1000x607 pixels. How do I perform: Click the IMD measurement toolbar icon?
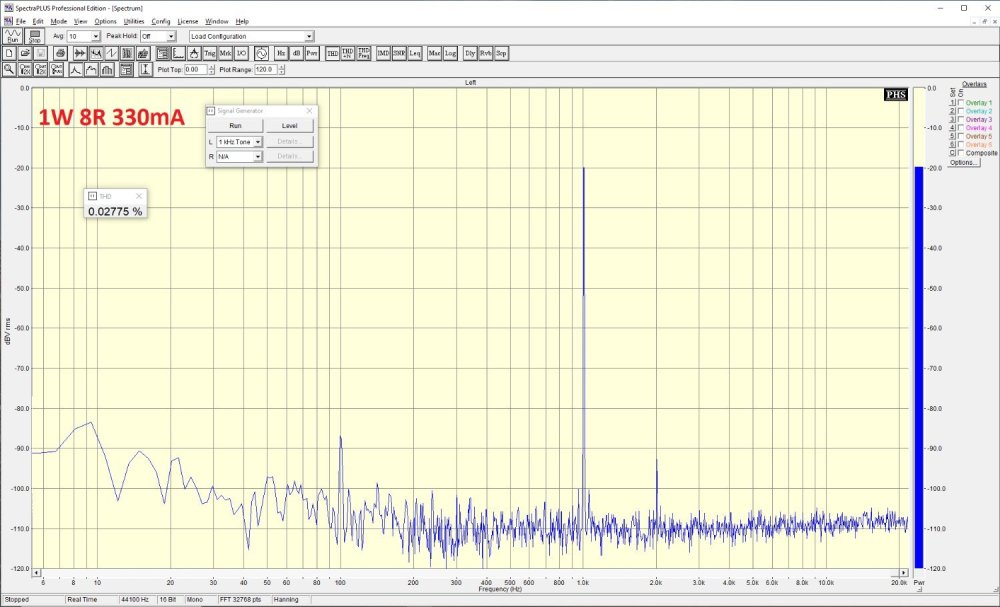[x=383, y=52]
